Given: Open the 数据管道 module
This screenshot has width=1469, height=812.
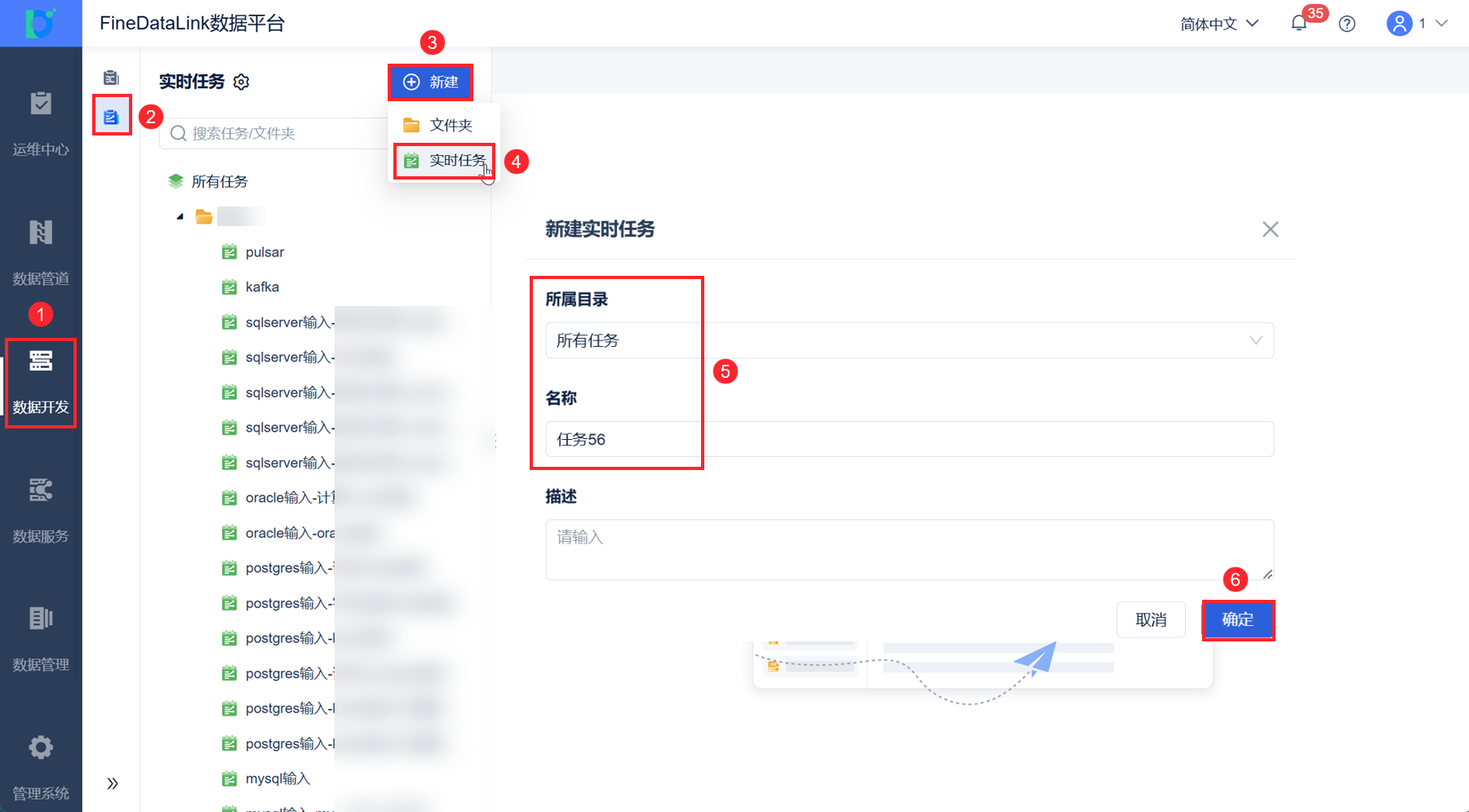Looking at the screenshot, I should tap(41, 253).
